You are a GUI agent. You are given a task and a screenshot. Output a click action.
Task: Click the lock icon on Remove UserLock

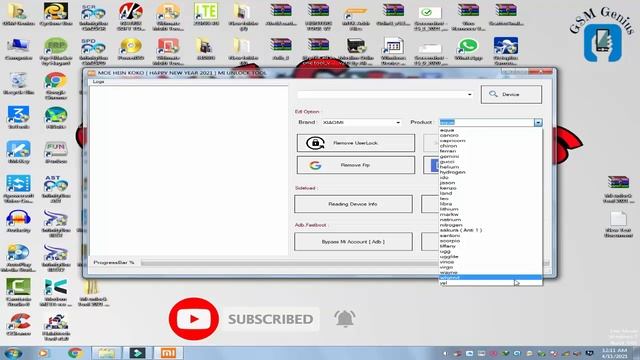coord(315,143)
